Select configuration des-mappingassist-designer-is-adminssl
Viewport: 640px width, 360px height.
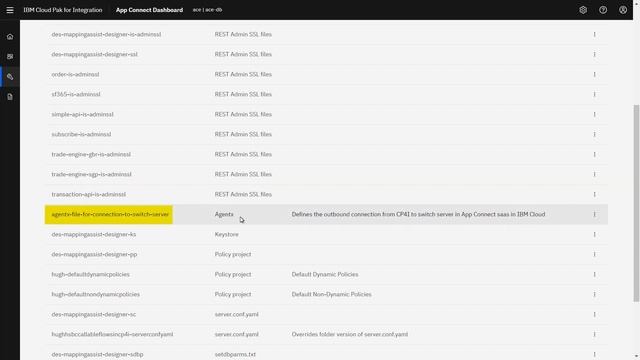[x=106, y=34]
